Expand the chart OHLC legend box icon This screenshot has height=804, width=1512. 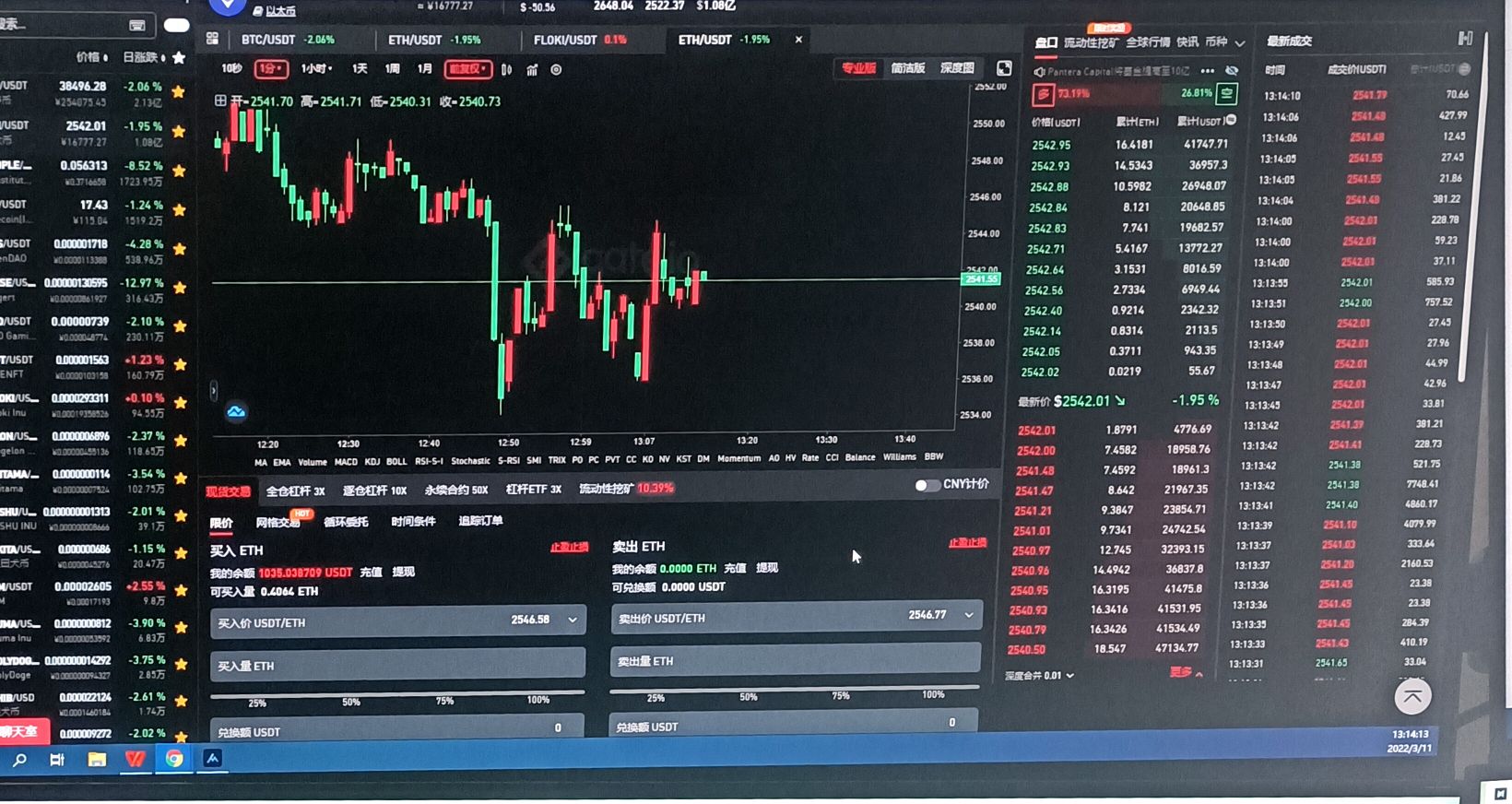pos(220,100)
